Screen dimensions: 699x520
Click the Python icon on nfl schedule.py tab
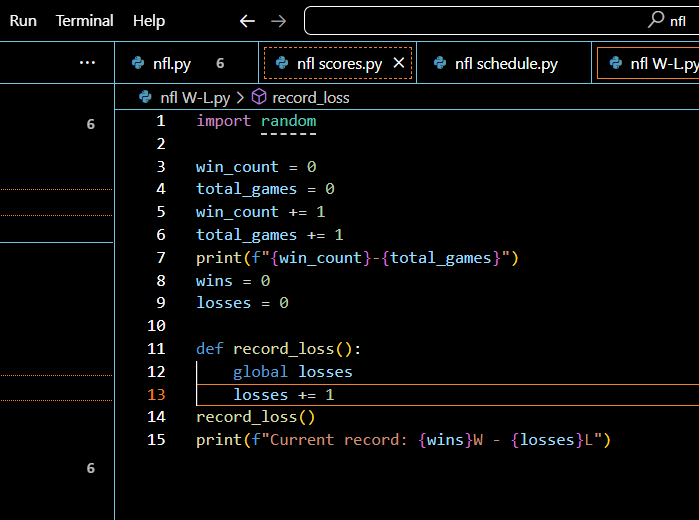(x=440, y=64)
